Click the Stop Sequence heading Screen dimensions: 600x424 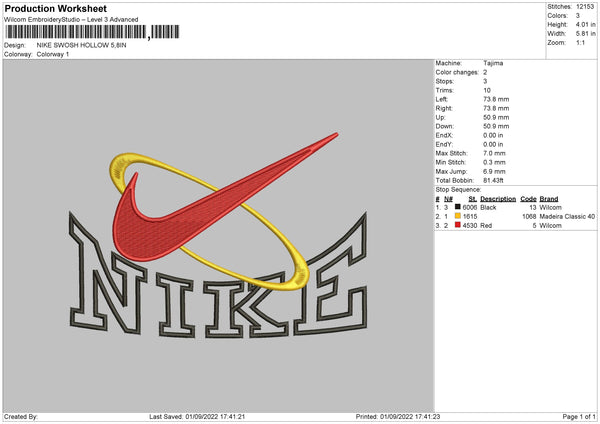(x=458, y=190)
